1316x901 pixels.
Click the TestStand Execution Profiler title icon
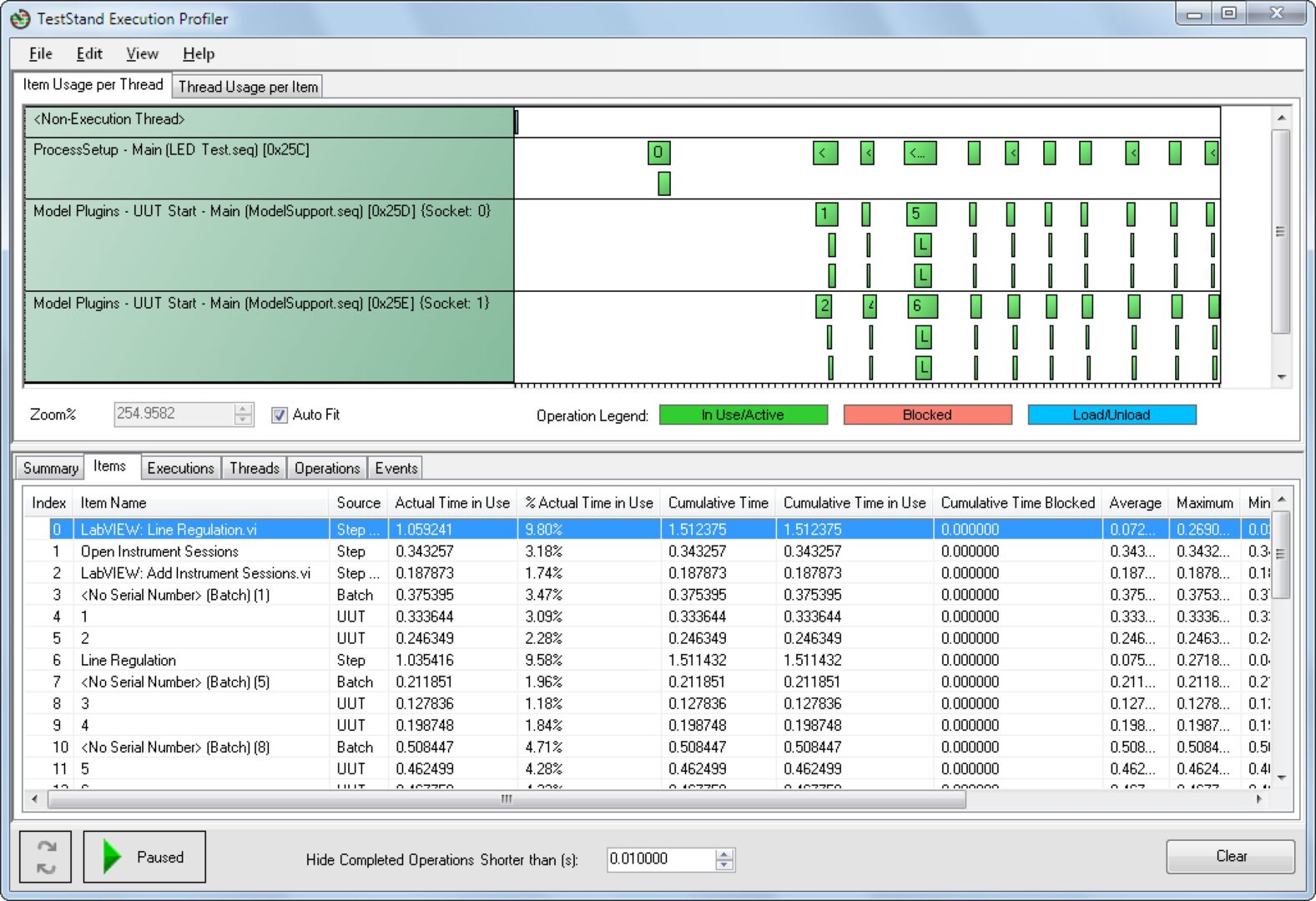click(20, 18)
